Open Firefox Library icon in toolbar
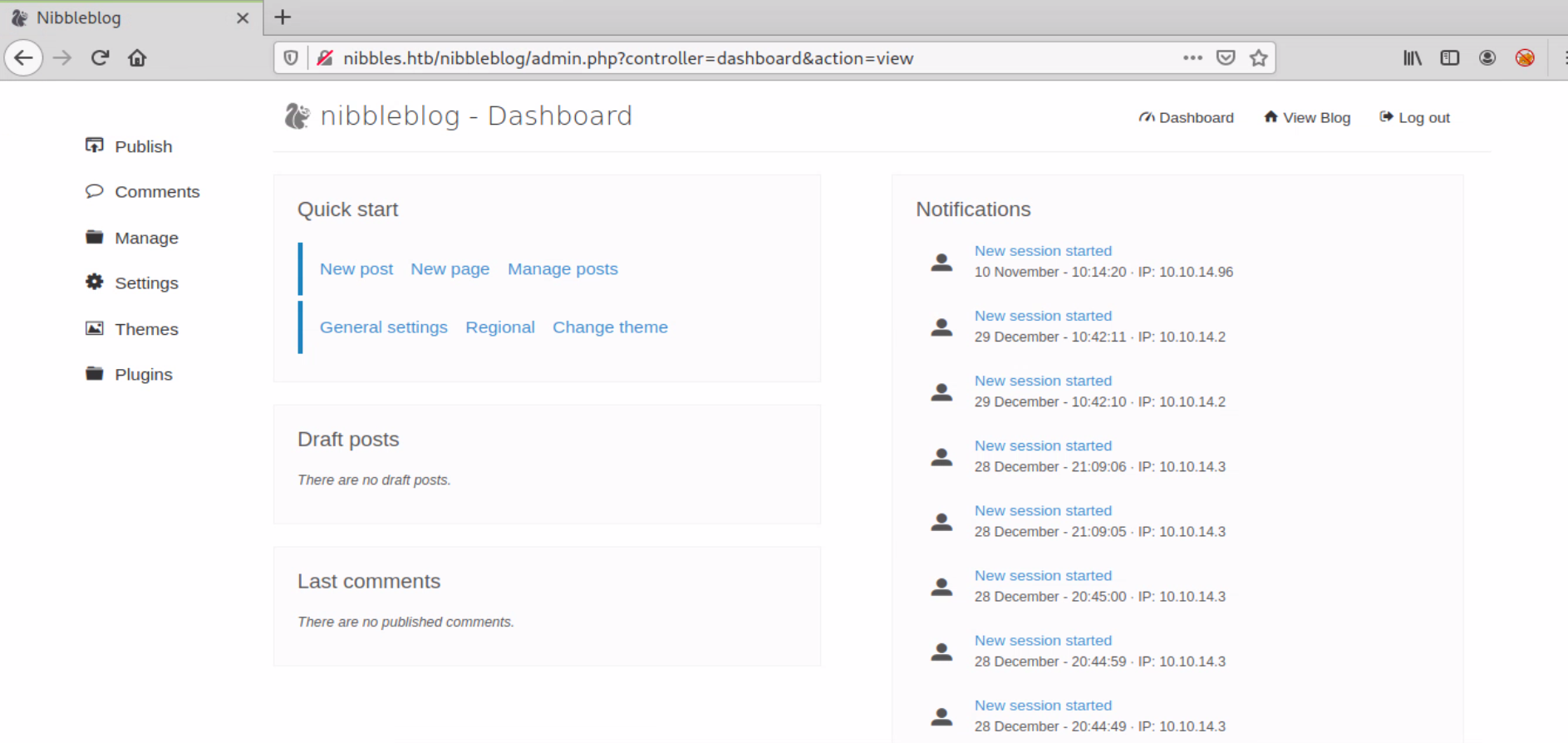Screen dimensions: 1568x743 coord(1412,58)
